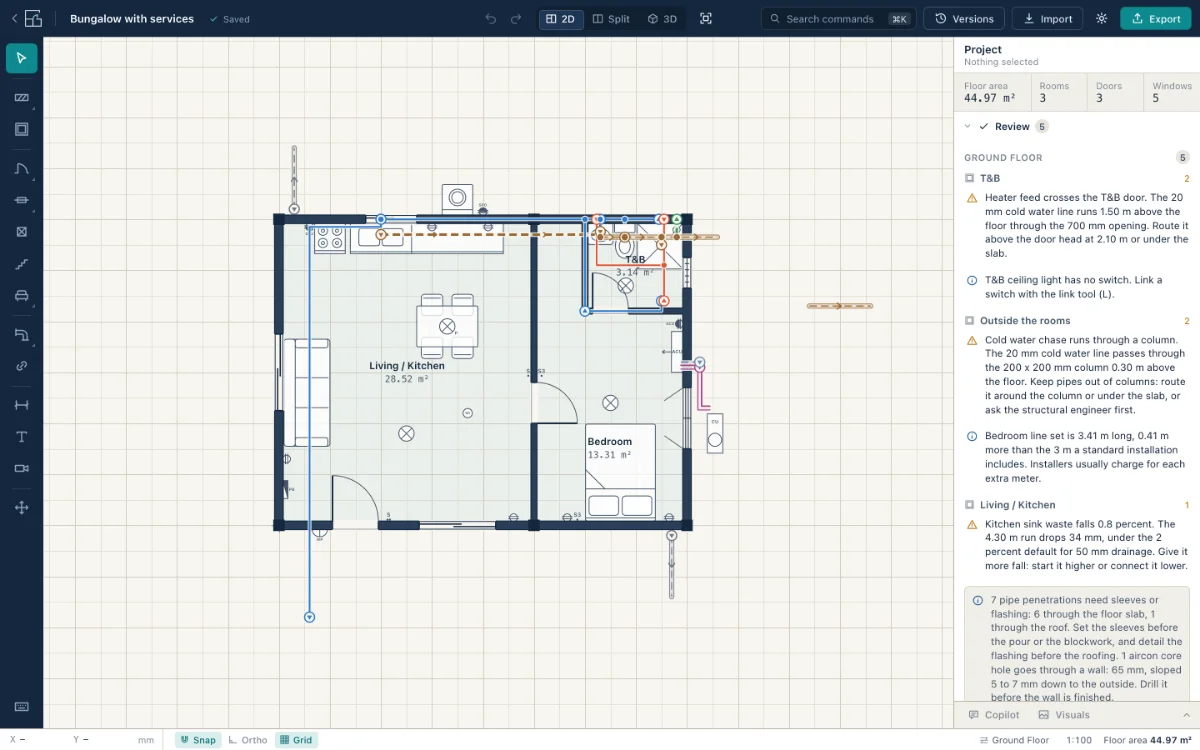Open the 1:100 scale selector

coord(1078,740)
